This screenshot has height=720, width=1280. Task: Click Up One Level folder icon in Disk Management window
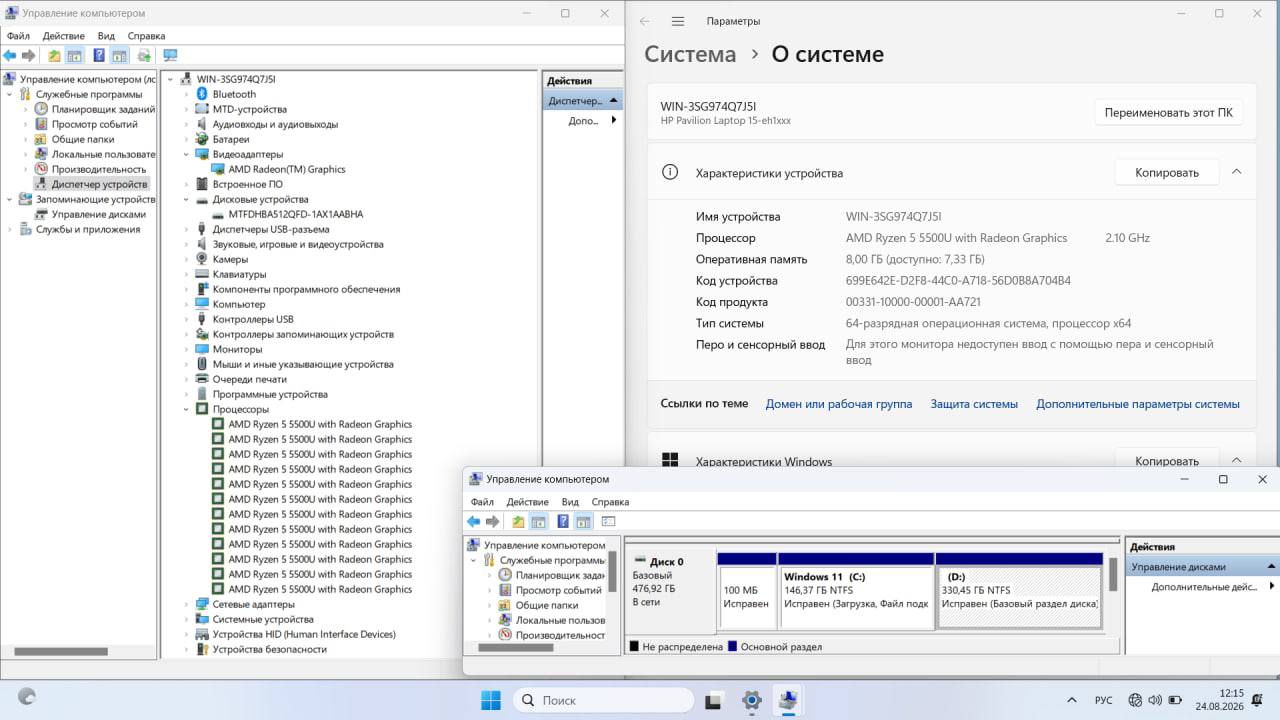click(x=518, y=522)
